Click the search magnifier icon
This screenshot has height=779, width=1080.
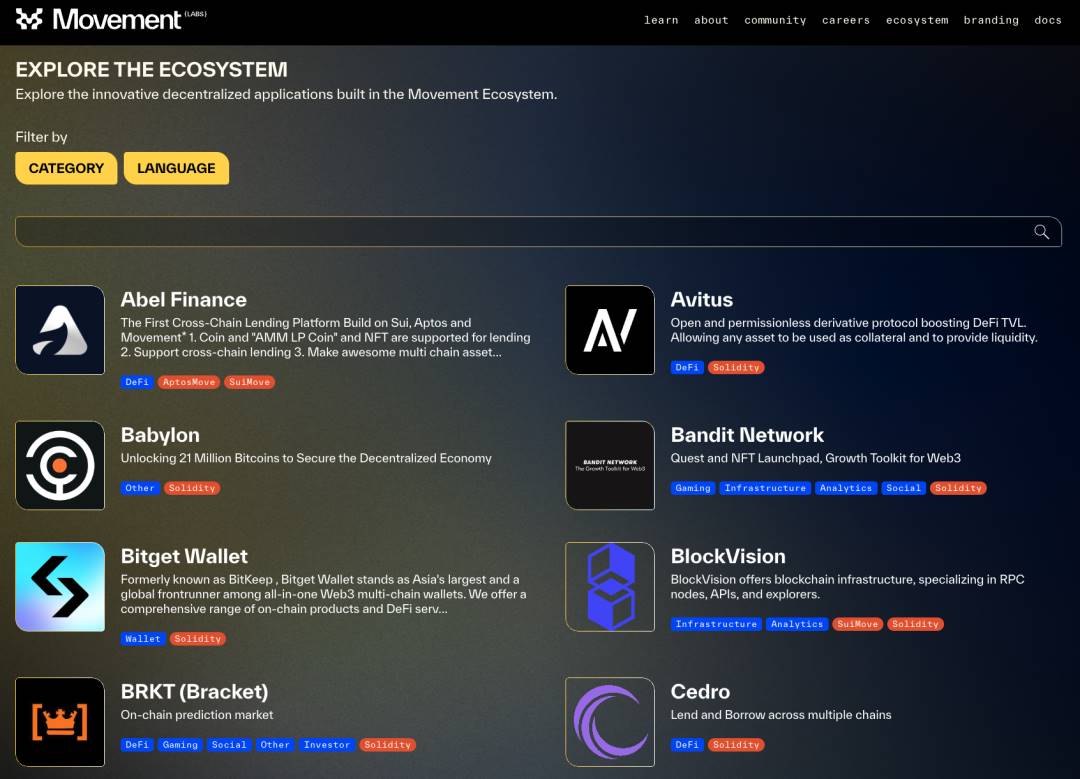(x=1041, y=232)
